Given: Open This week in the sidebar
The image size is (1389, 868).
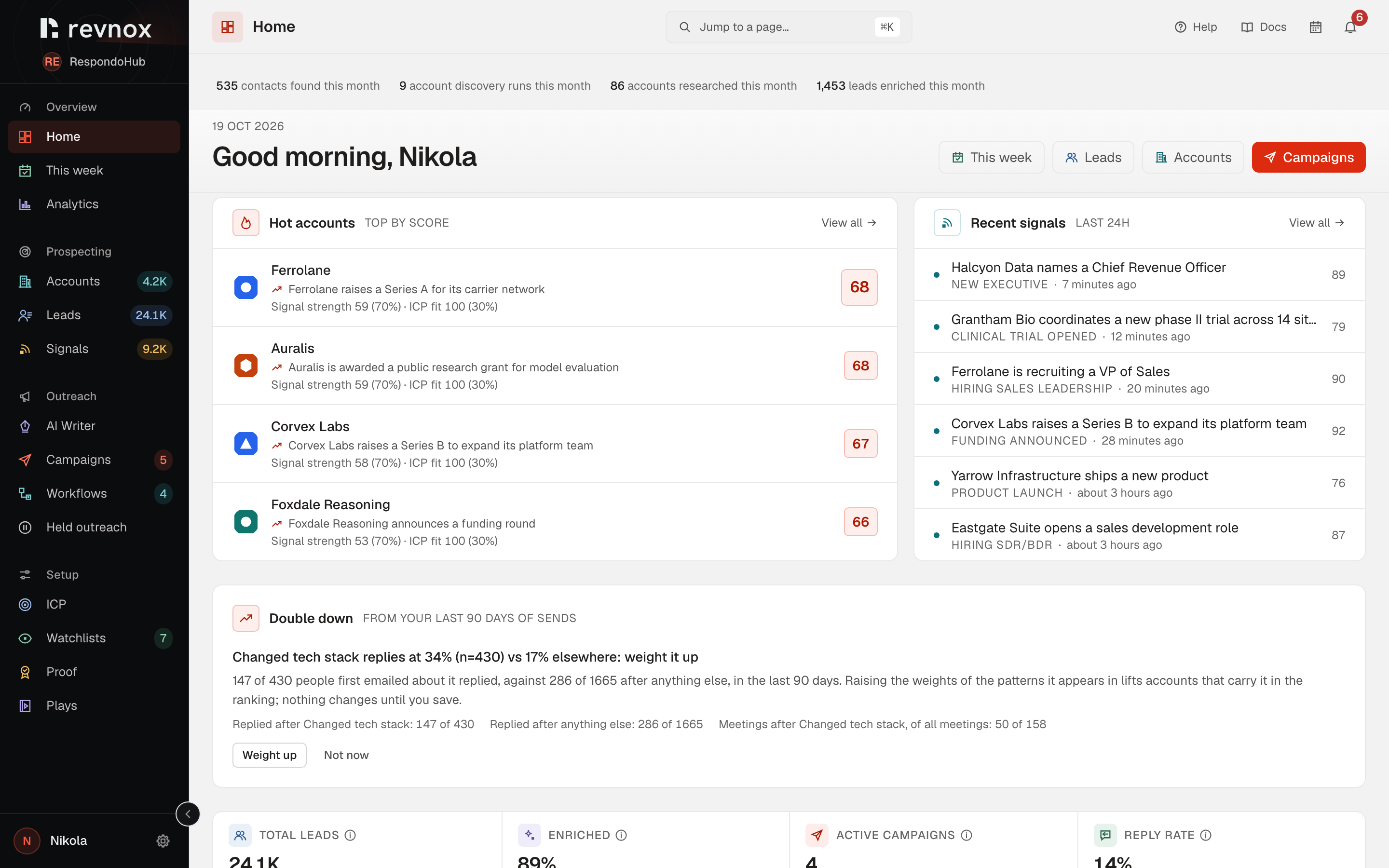Looking at the screenshot, I should [x=94, y=171].
